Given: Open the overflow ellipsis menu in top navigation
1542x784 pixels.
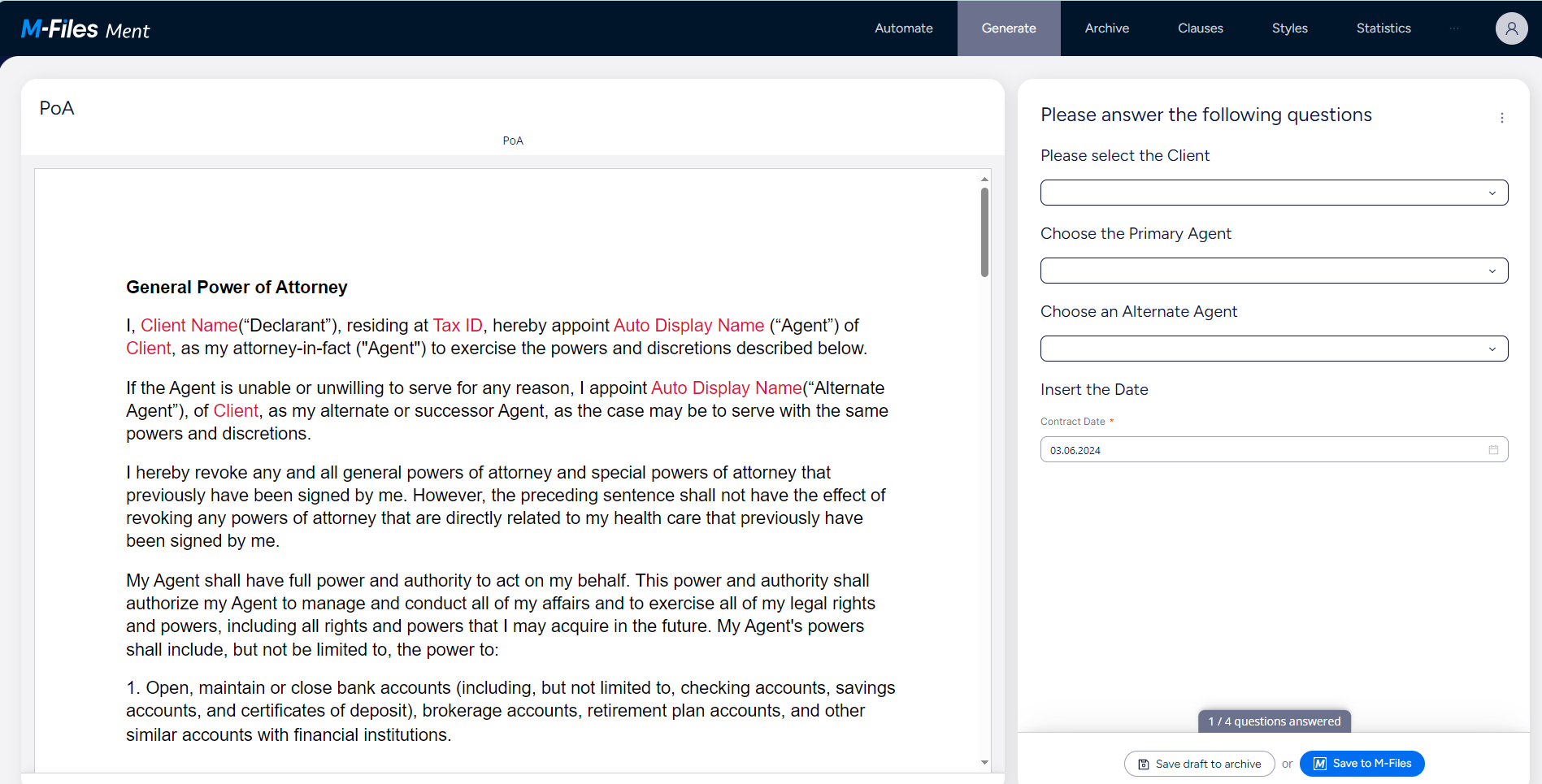Looking at the screenshot, I should (1454, 28).
